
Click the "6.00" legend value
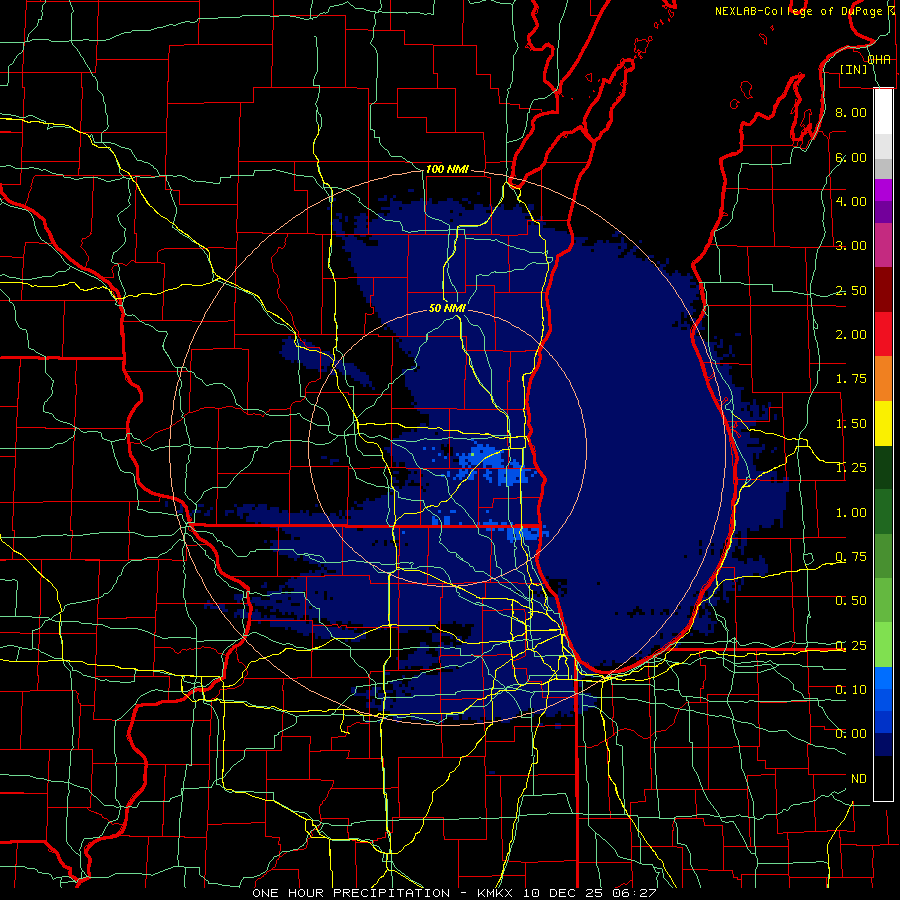[851, 157]
